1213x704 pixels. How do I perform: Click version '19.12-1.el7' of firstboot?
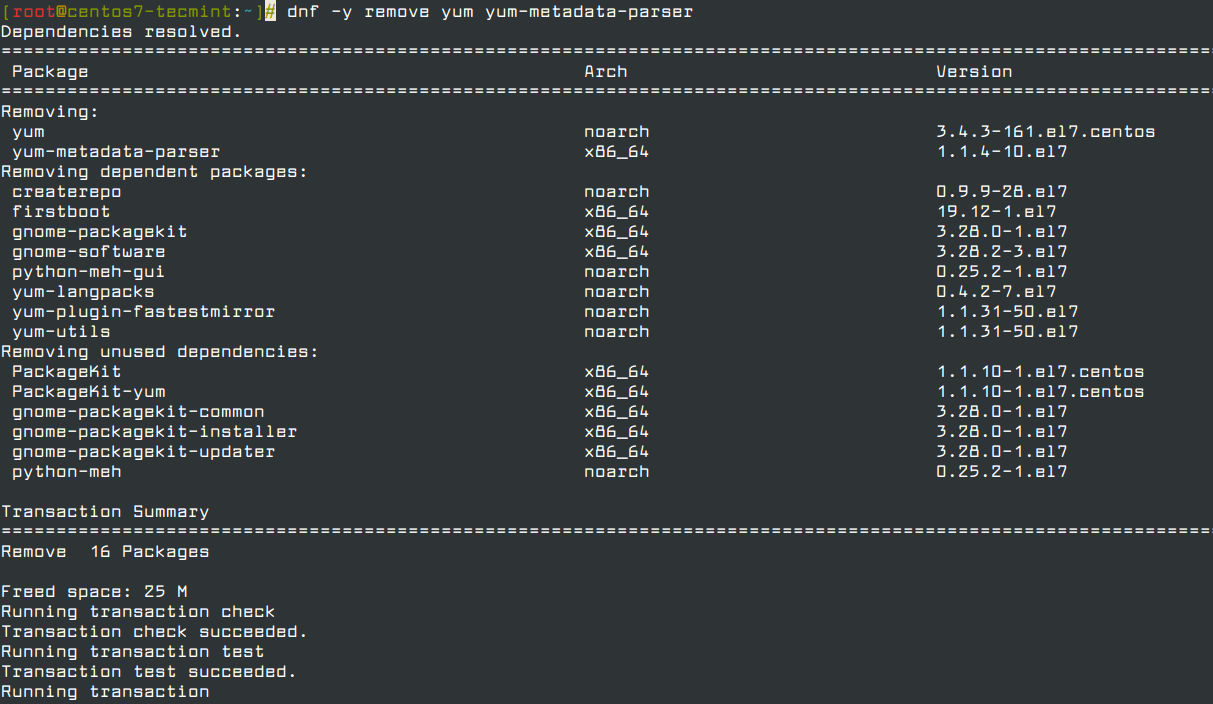pyautogui.click(x=996, y=212)
